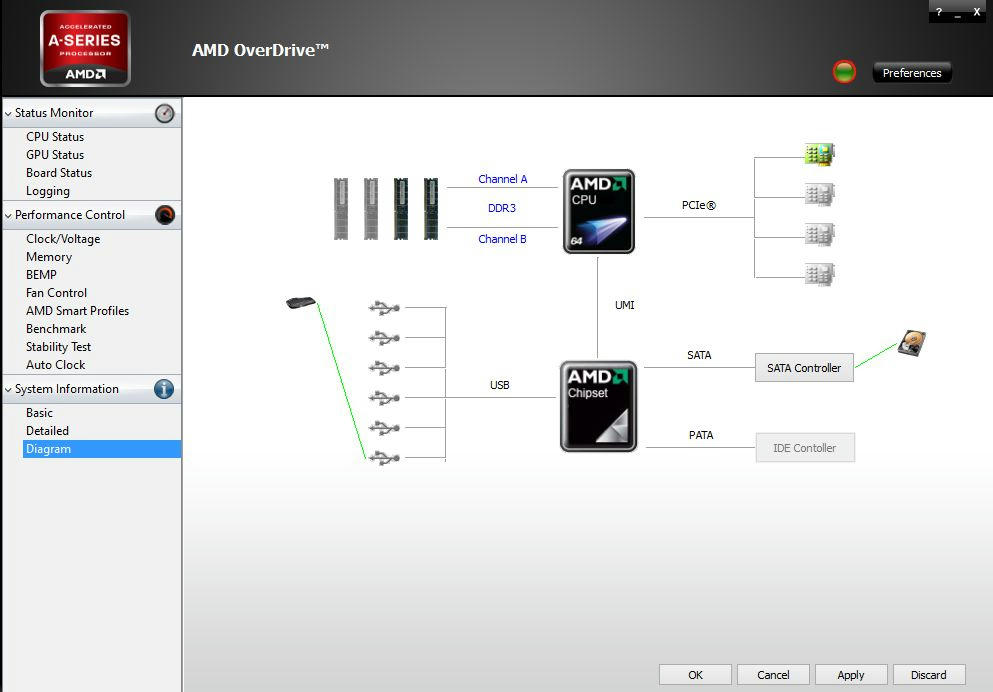Image resolution: width=993 pixels, height=692 pixels.
Task: Open GPU Status page
Action: click(55, 154)
